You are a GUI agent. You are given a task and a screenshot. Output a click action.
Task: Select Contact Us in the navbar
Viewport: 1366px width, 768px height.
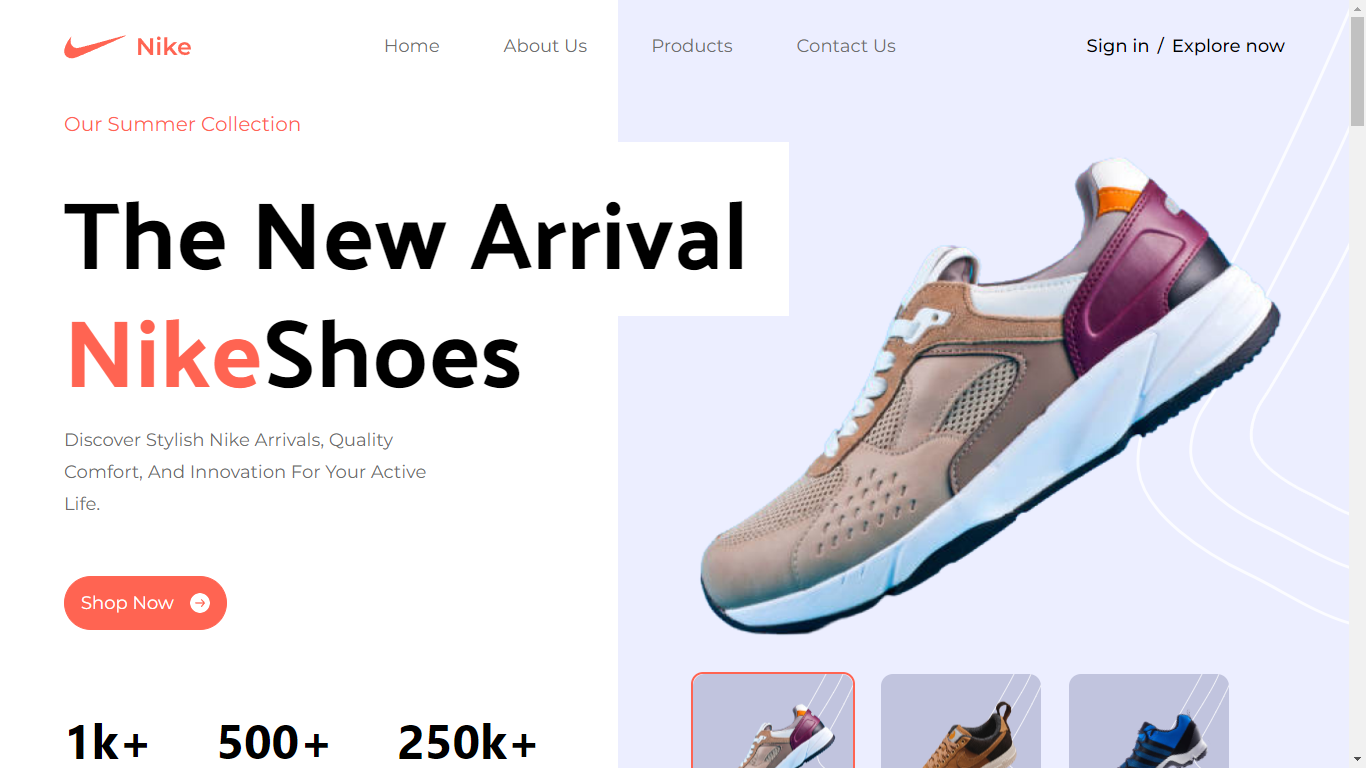coord(846,46)
